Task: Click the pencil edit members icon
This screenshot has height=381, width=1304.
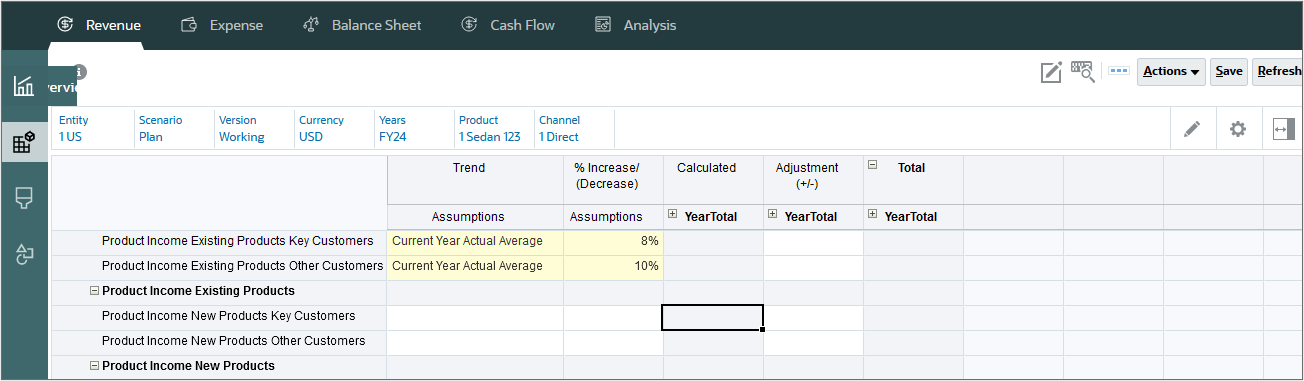Action: (x=1192, y=129)
